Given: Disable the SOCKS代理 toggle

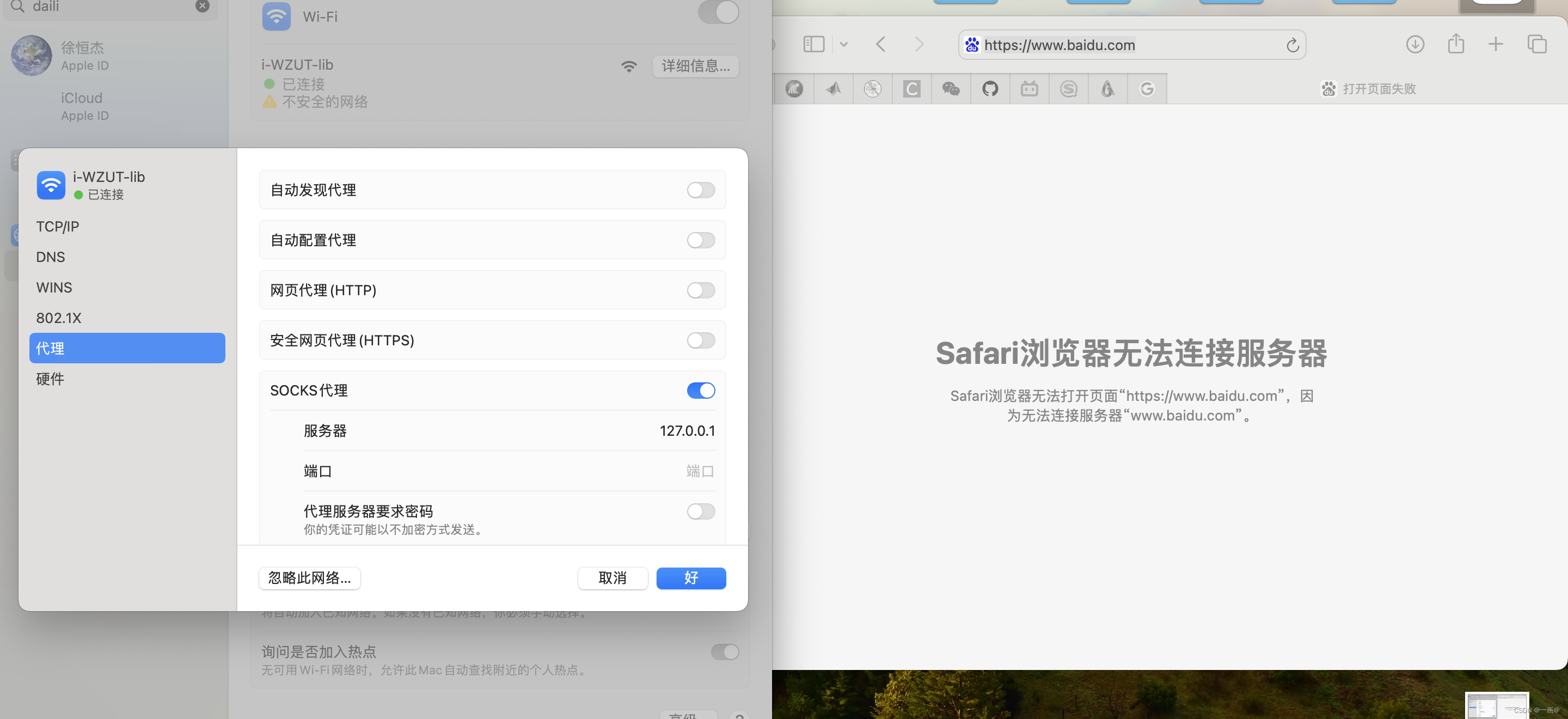Looking at the screenshot, I should (x=701, y=390).
